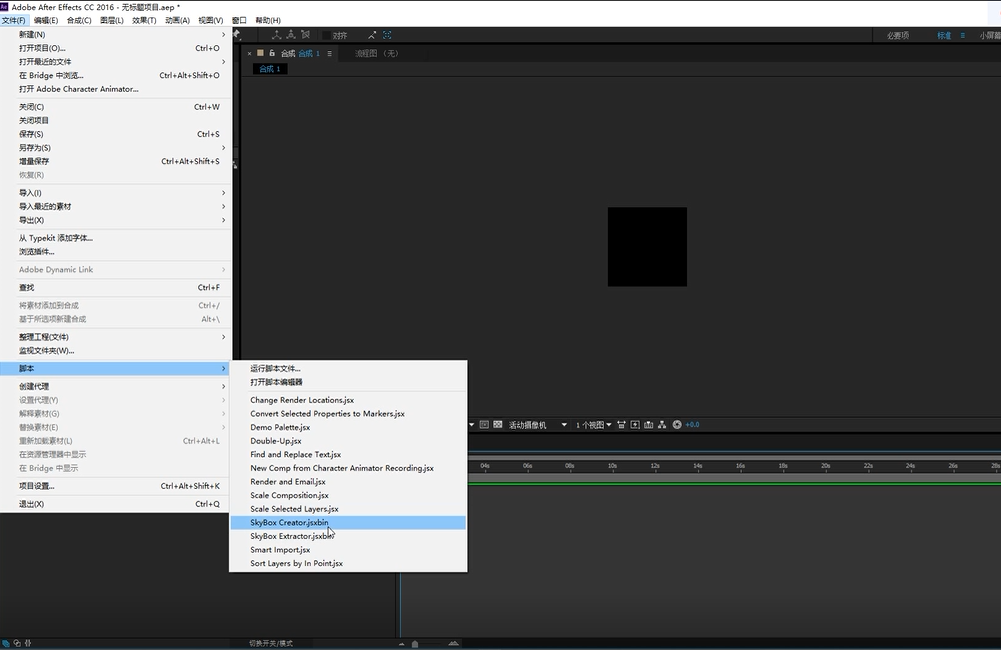1001x650 pixels.
Task: Open the 文件(F) menu
Action: [13, 20]
